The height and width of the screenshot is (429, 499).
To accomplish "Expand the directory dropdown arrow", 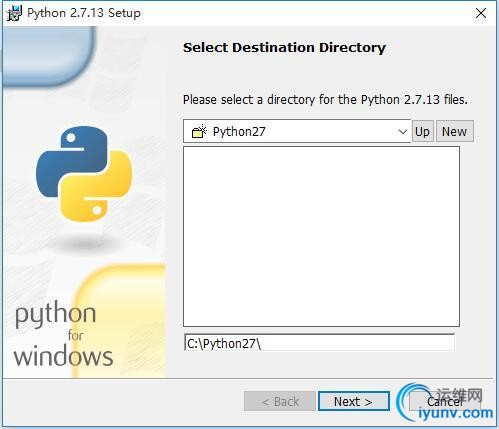I will [x=403, y=132].
